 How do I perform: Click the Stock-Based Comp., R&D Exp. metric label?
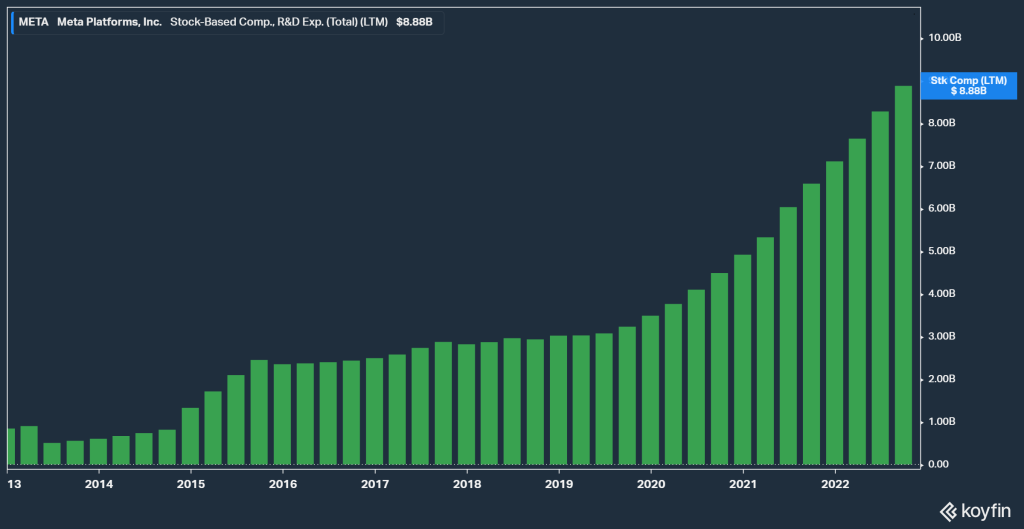tap(279, 22)
